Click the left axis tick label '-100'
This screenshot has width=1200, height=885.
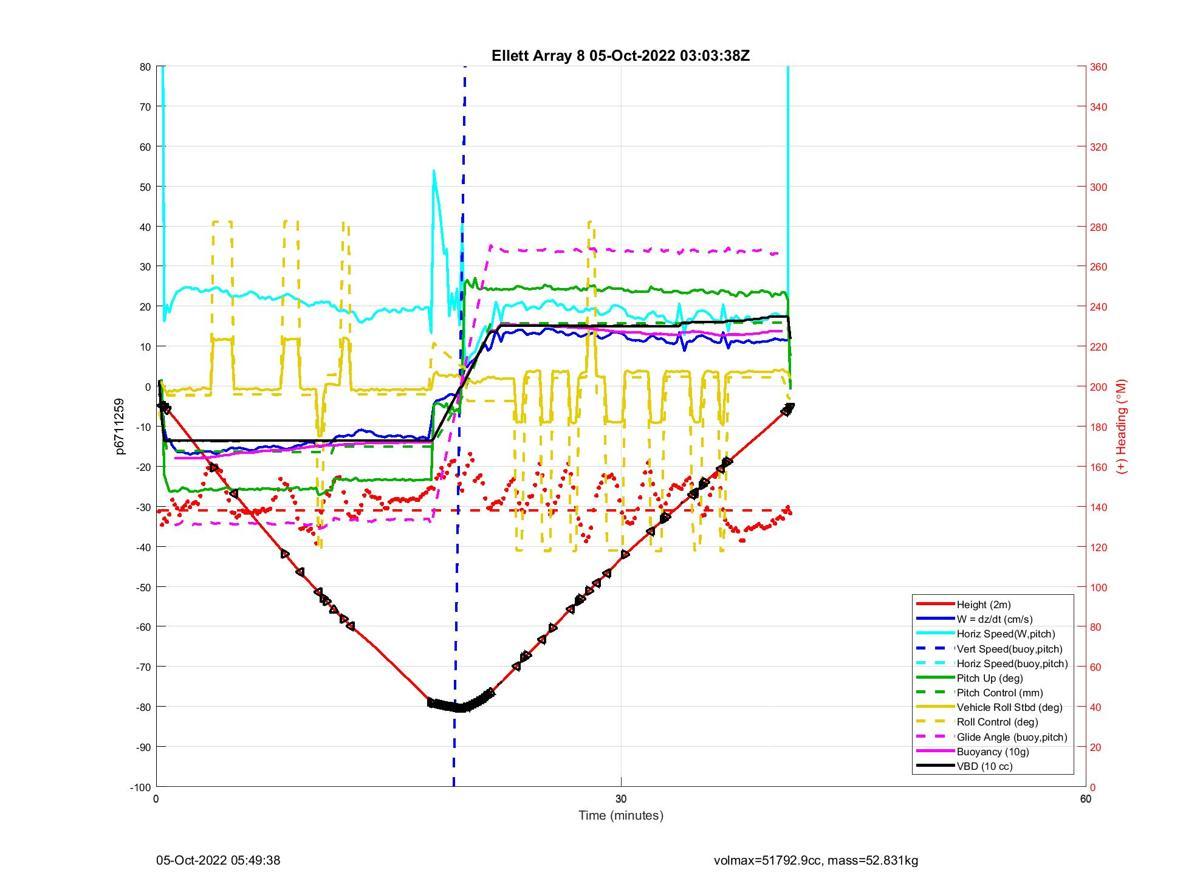pyautogui.click(x=140, y=787)
